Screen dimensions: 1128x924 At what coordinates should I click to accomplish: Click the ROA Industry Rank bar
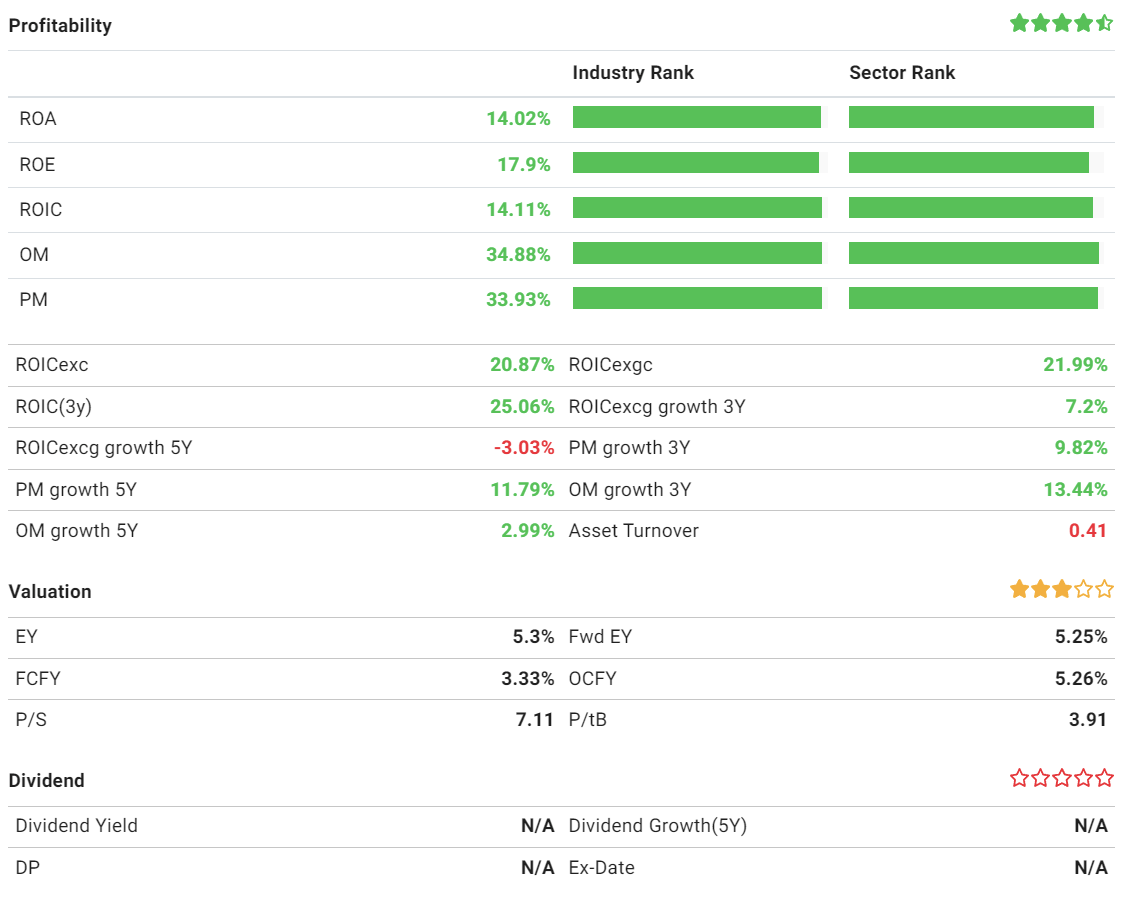tap(696, 118)
